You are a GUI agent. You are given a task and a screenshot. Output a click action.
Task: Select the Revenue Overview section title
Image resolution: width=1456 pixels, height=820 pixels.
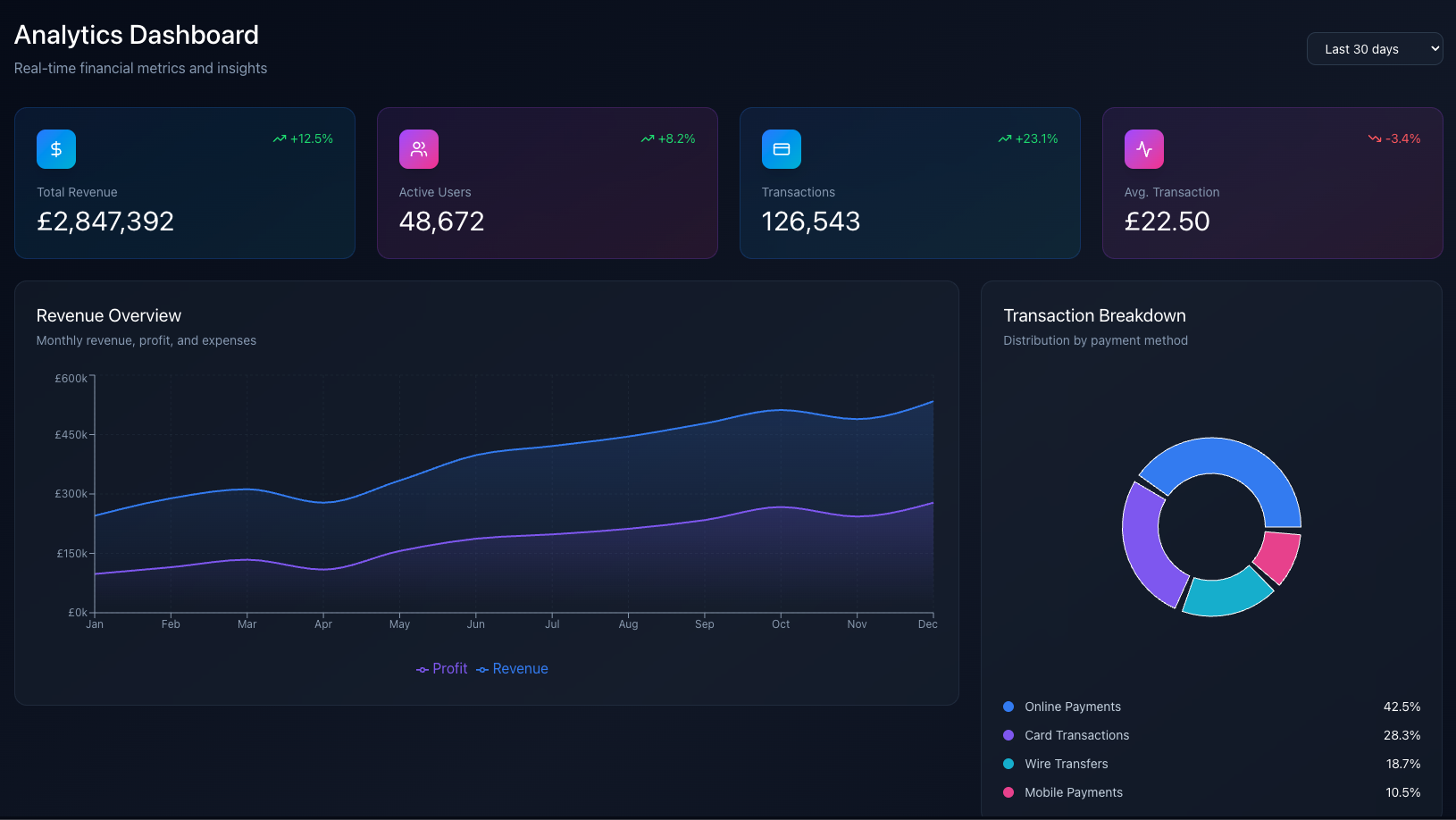tap(109, 315)
